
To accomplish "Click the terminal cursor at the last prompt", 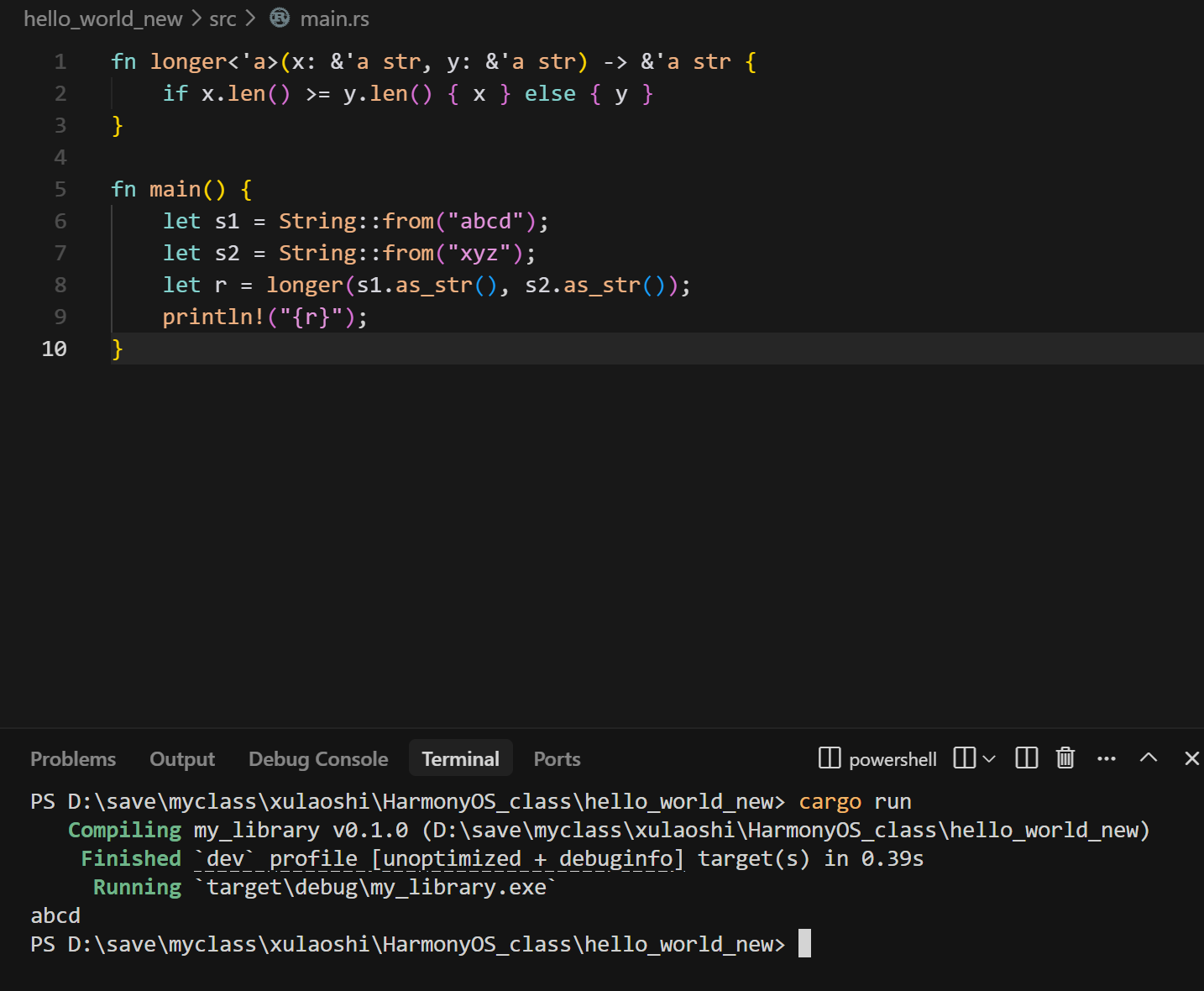I will [x=804, y=943].
